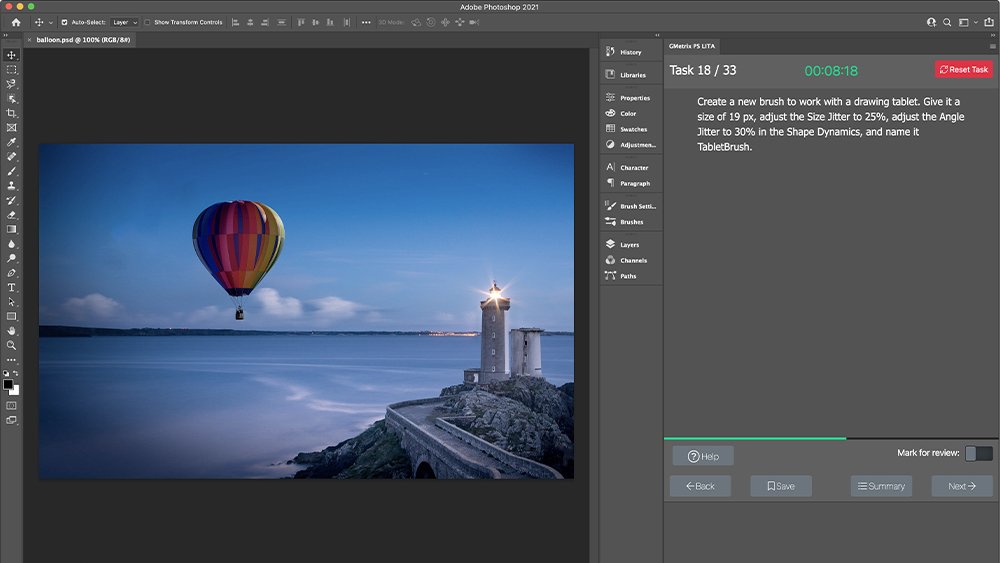Toggle the Mark for review switch
1000x563 pixels.
click(x=978, y=453)
